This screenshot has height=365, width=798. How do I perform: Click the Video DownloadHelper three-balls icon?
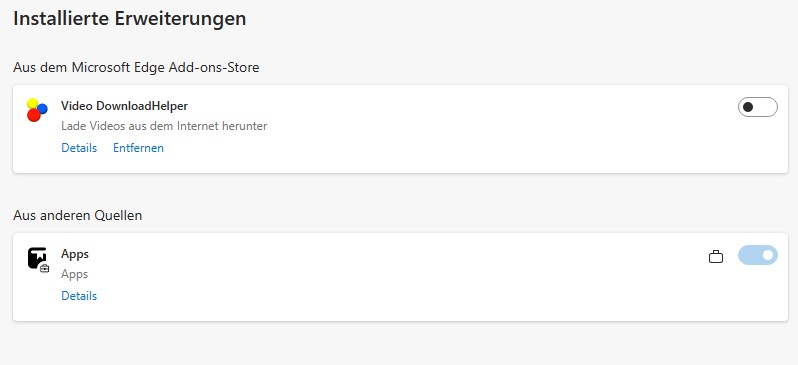pyautogui.click(x=37, y=109)
